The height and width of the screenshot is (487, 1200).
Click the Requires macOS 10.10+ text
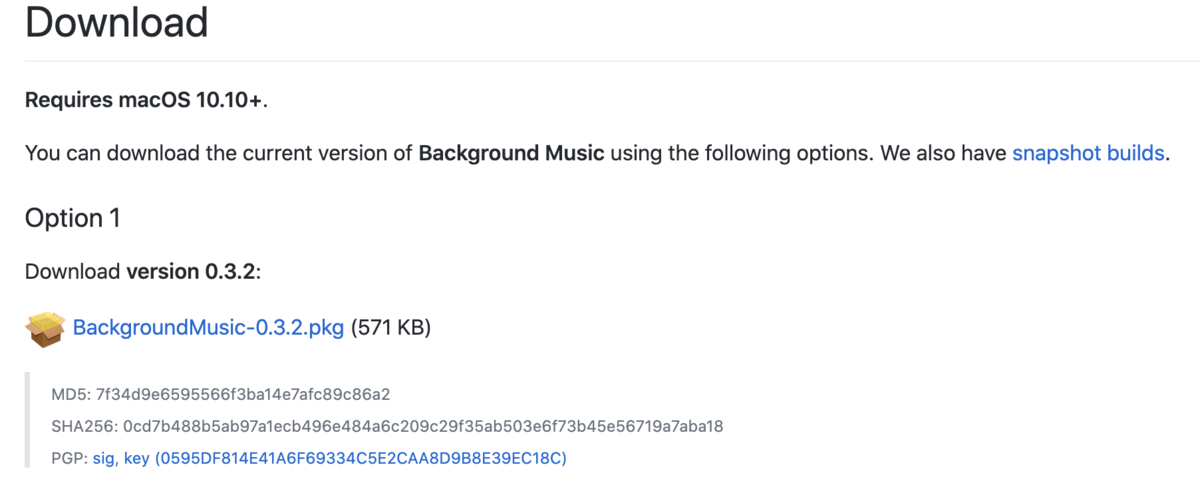pos(146,100)
